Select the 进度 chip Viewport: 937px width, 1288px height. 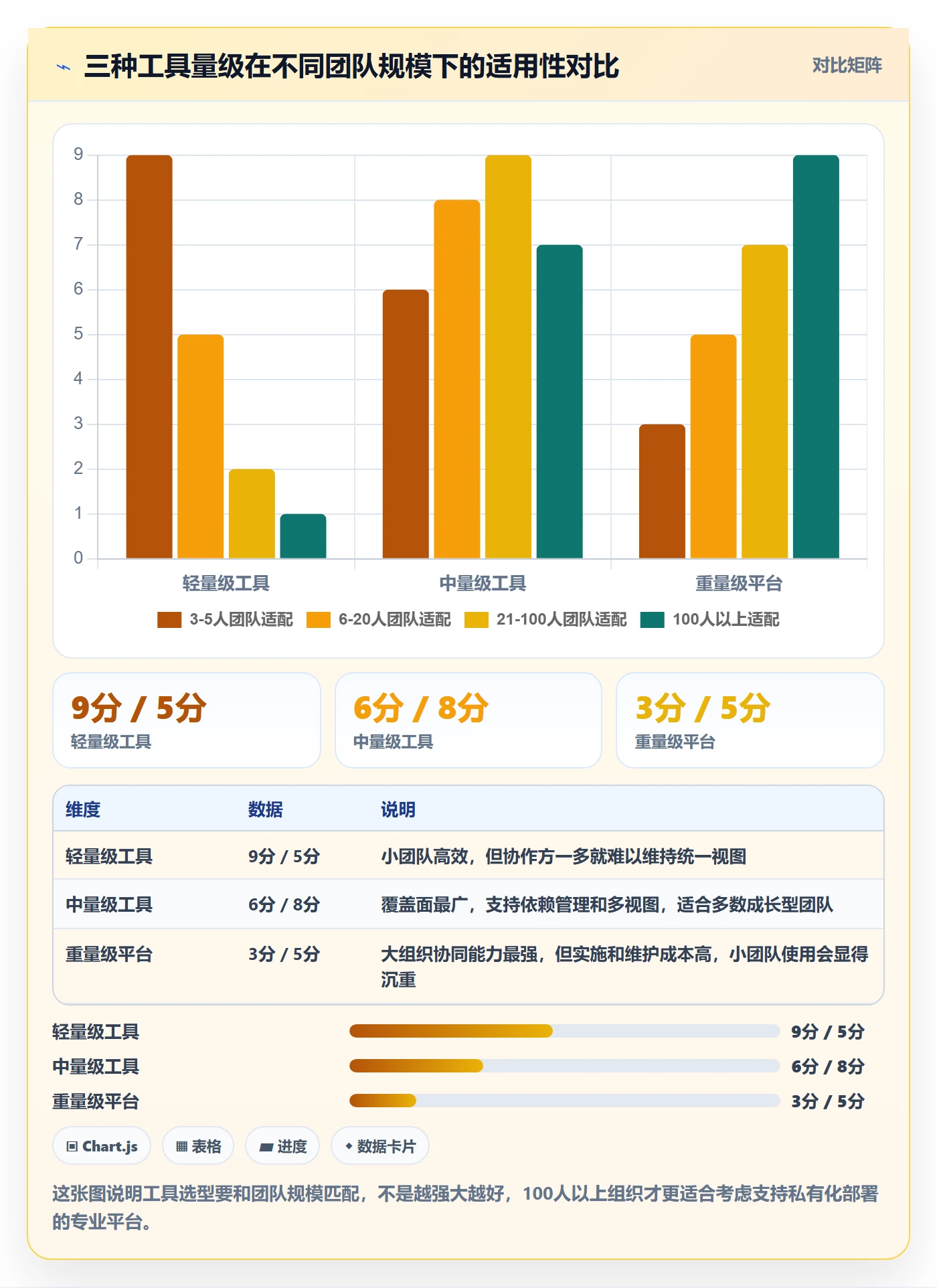pos(282,1146)
